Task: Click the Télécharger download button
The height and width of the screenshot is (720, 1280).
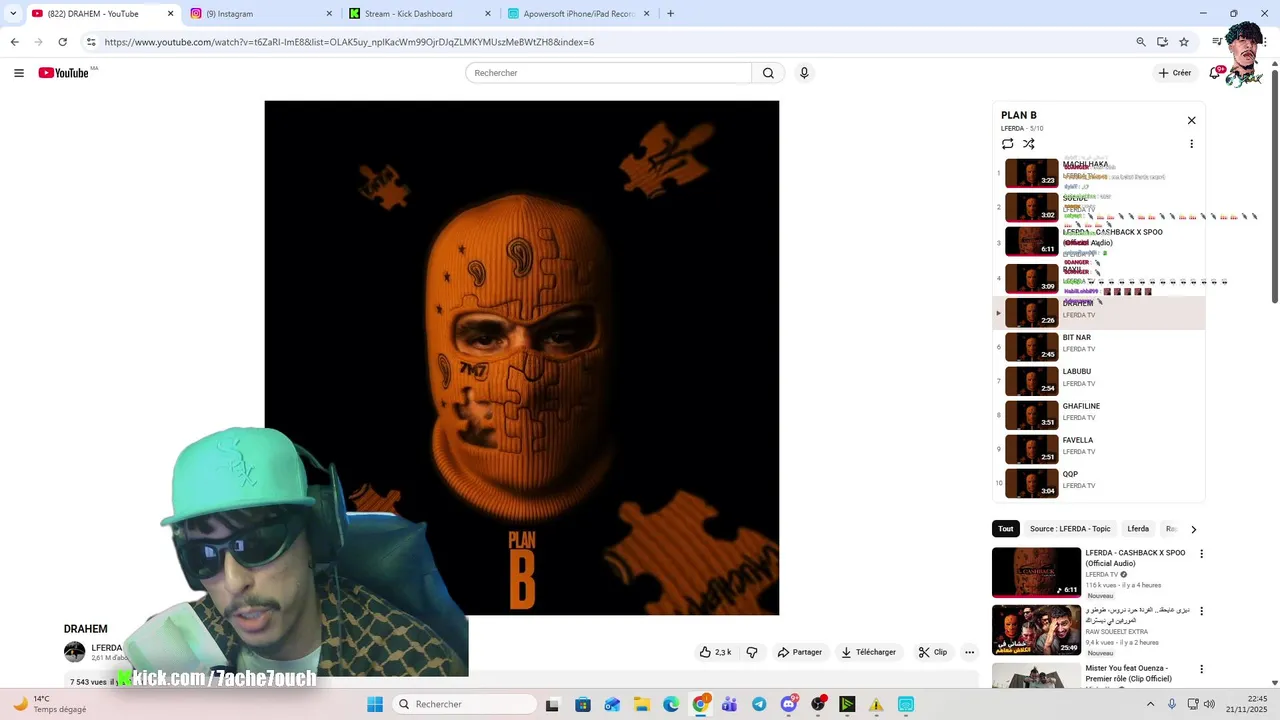Action: point(868,652)
